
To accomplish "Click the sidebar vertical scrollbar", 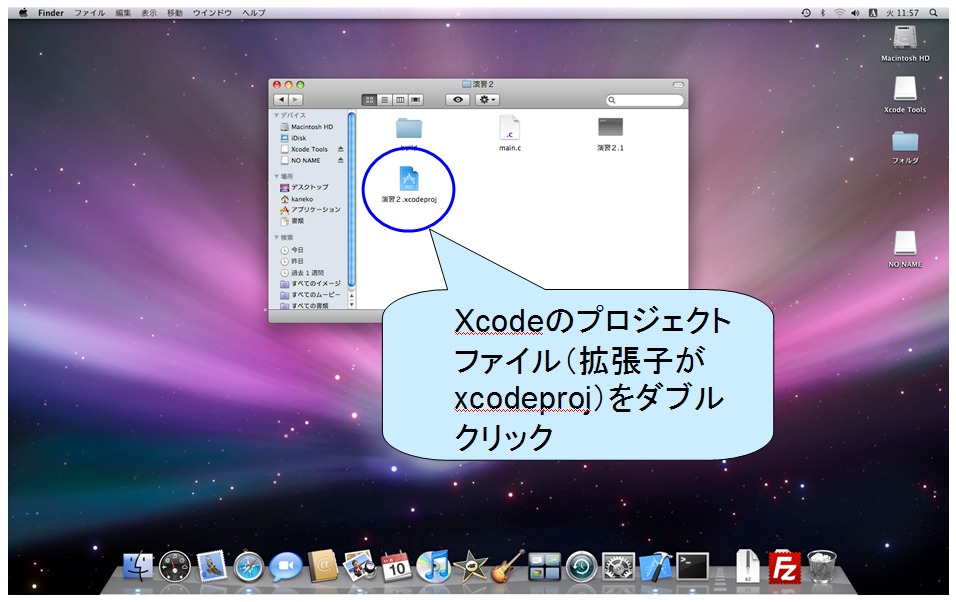I will 351,199.
